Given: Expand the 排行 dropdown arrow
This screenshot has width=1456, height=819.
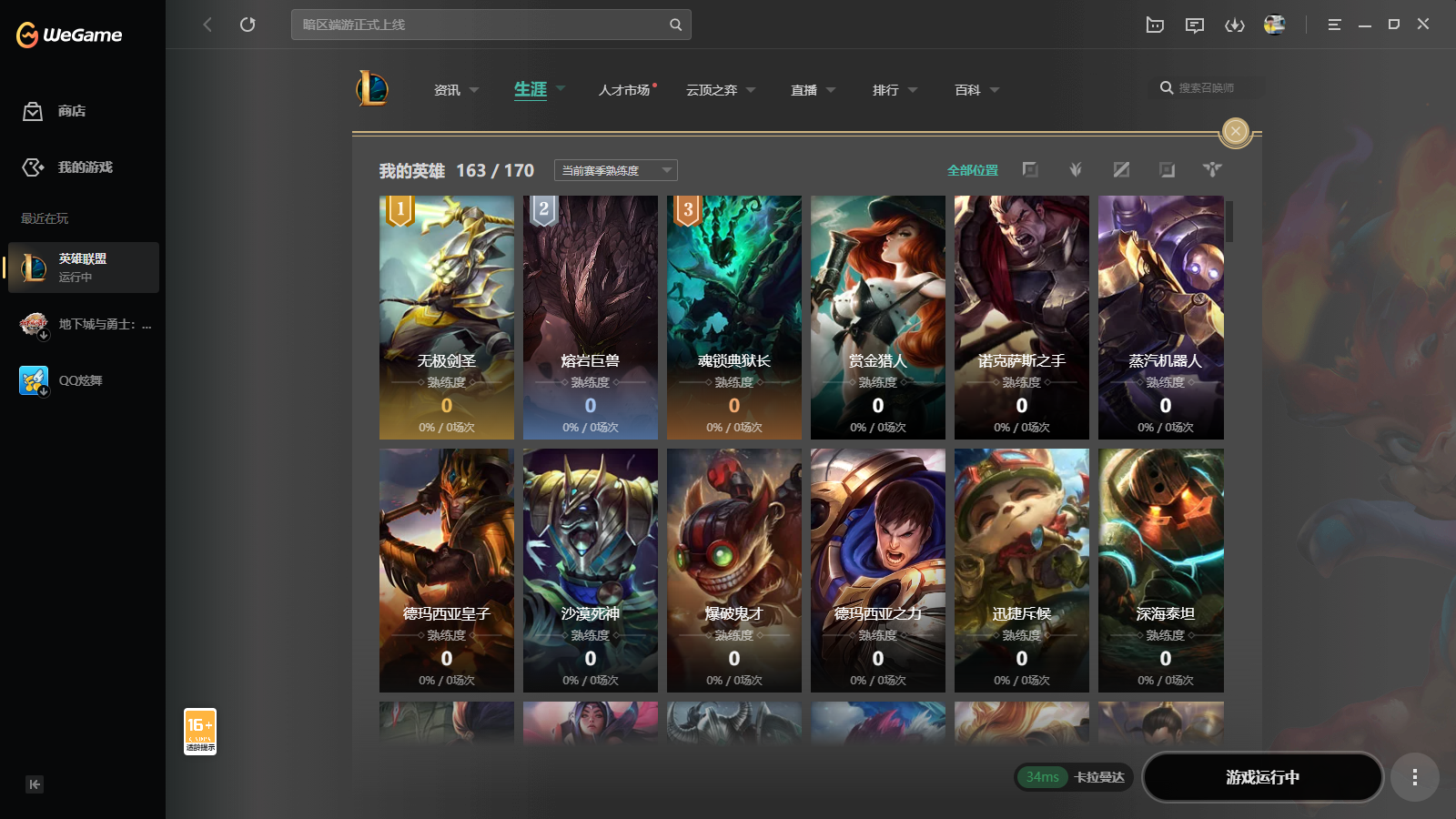Looking at the screenshot, I should click(x=913, y=90).
